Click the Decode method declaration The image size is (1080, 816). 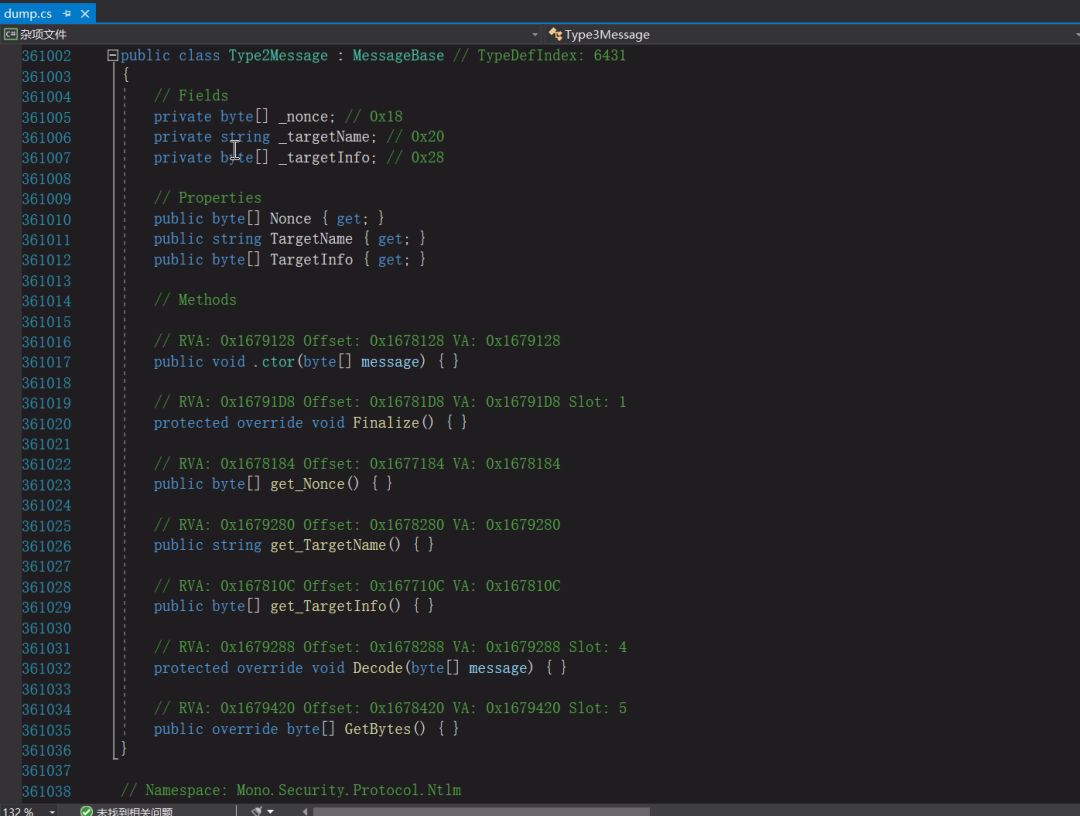pyautogui.click(x=376, y=668)
